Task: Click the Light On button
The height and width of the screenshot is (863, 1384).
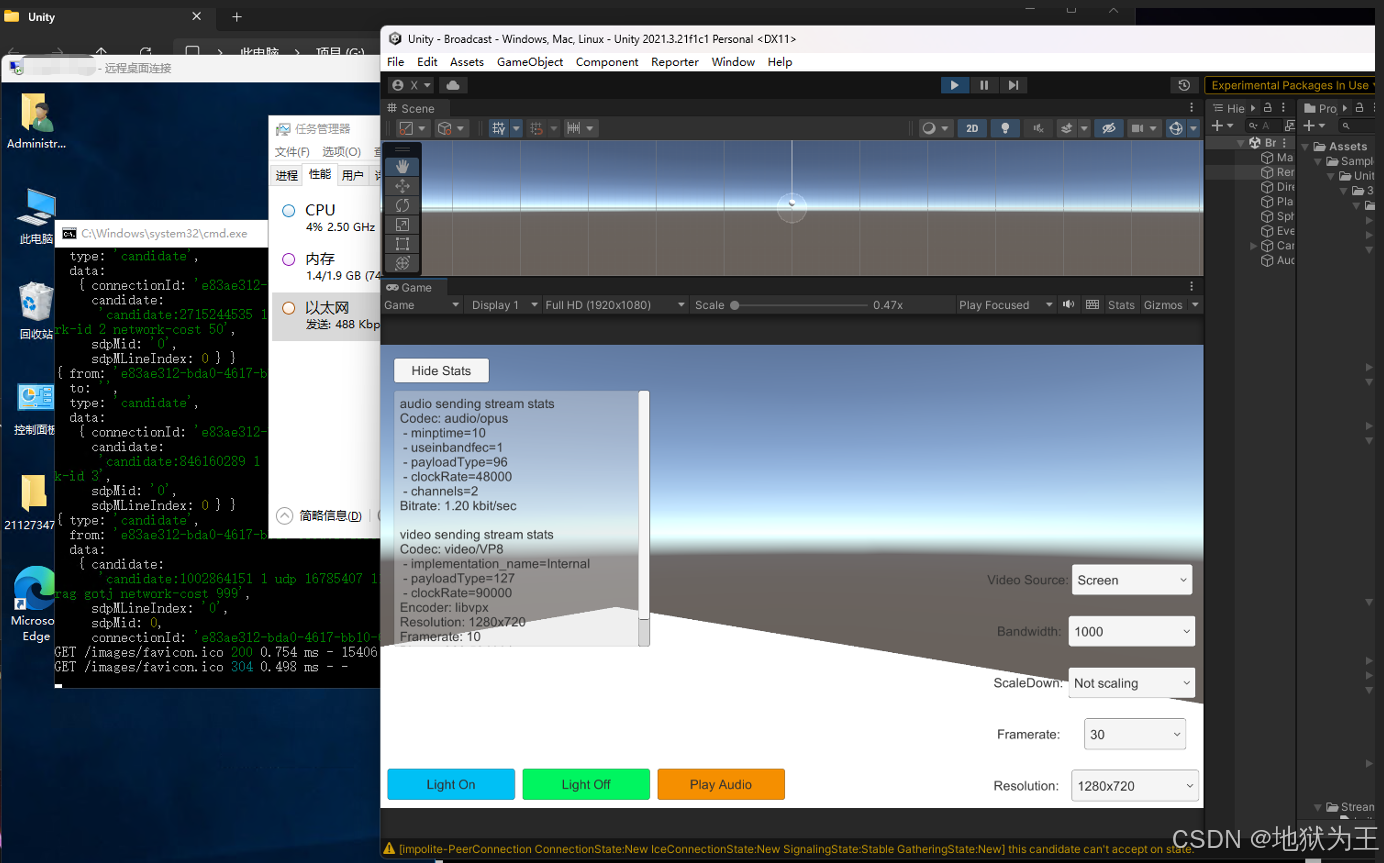Action: pos(451,784)
